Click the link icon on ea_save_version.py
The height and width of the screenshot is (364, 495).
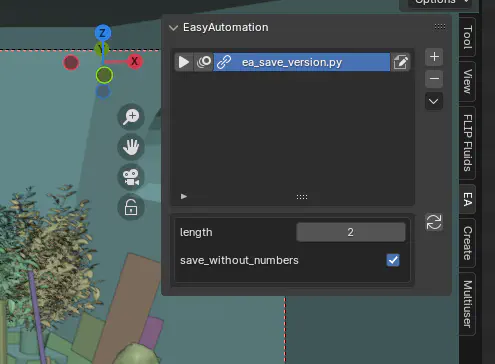(224, 62)
